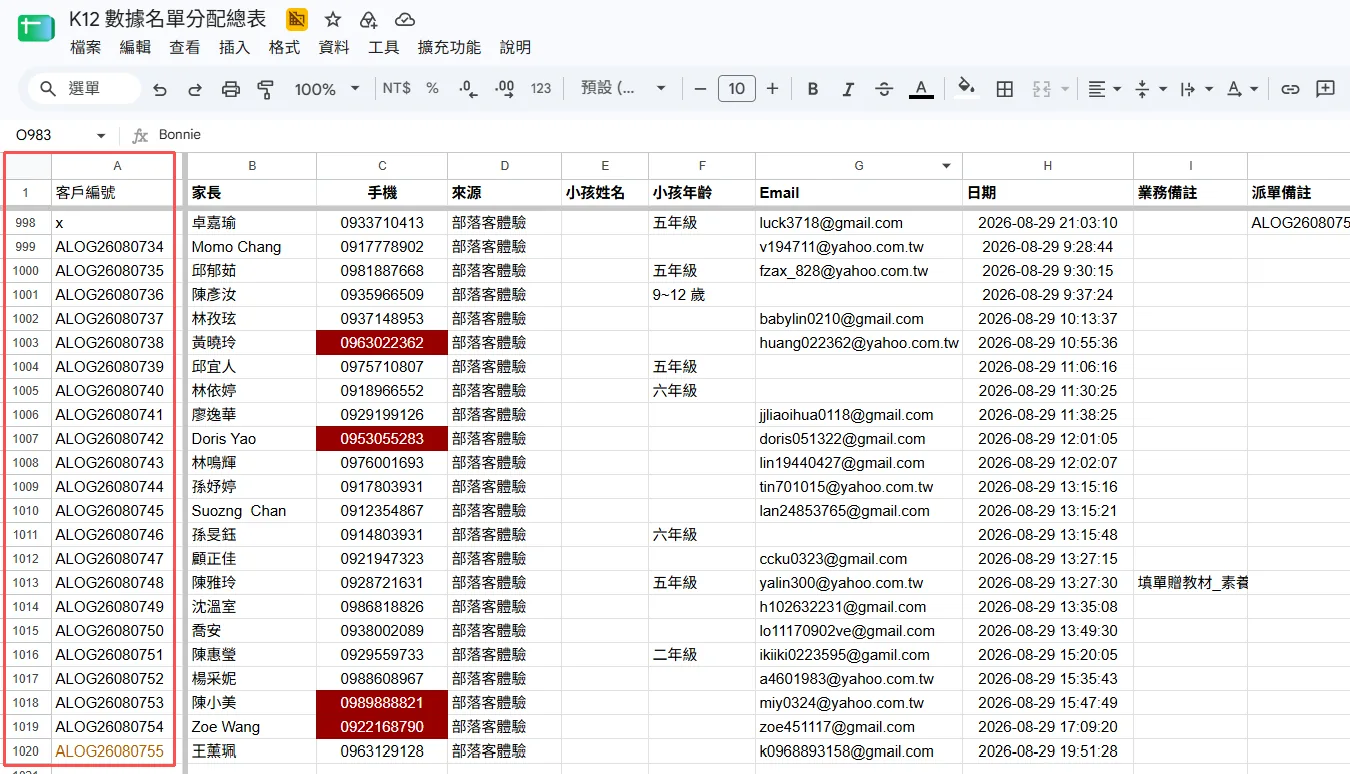Select column C header
This screenshot has width=1350, height=774.
point(382,166)
